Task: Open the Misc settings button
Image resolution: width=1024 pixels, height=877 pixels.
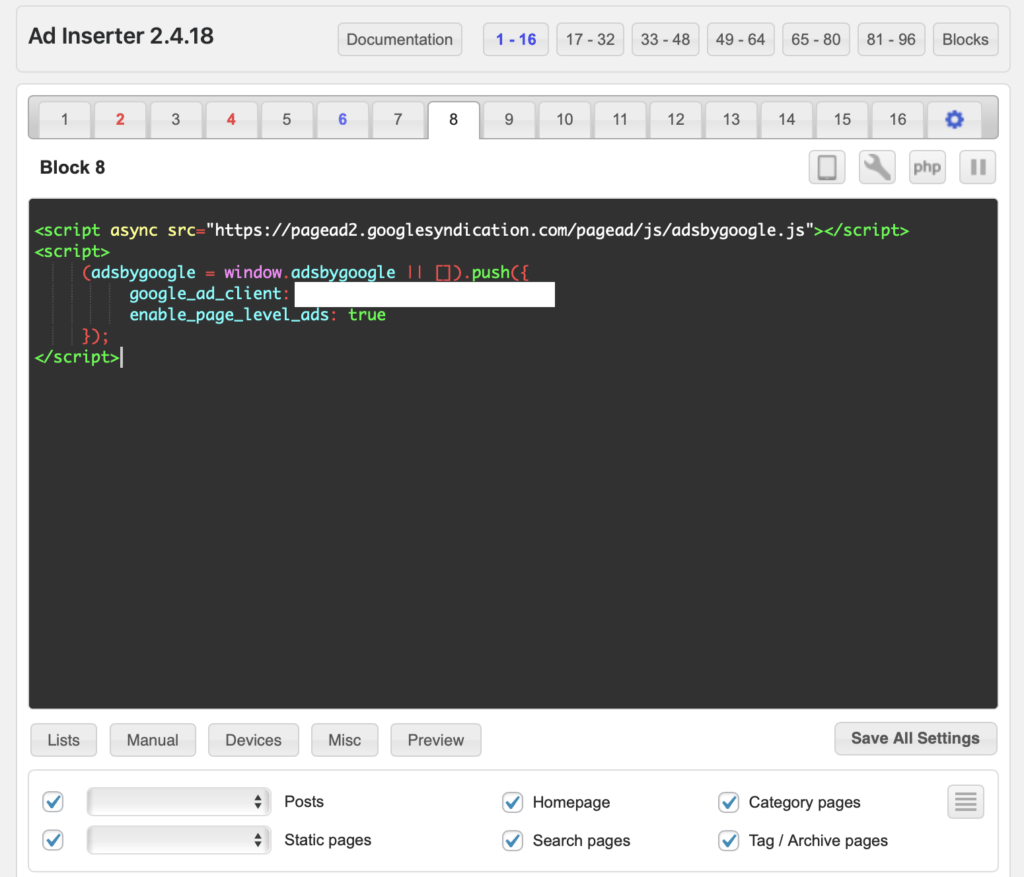Action: pos(345,740)
